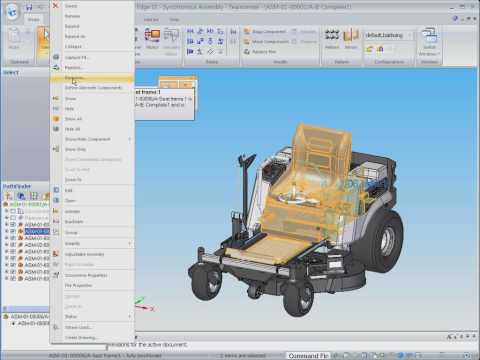The image size is (480, 360).
Task: Click the Replace Part ribbon tool
Action: click(260, 52)
